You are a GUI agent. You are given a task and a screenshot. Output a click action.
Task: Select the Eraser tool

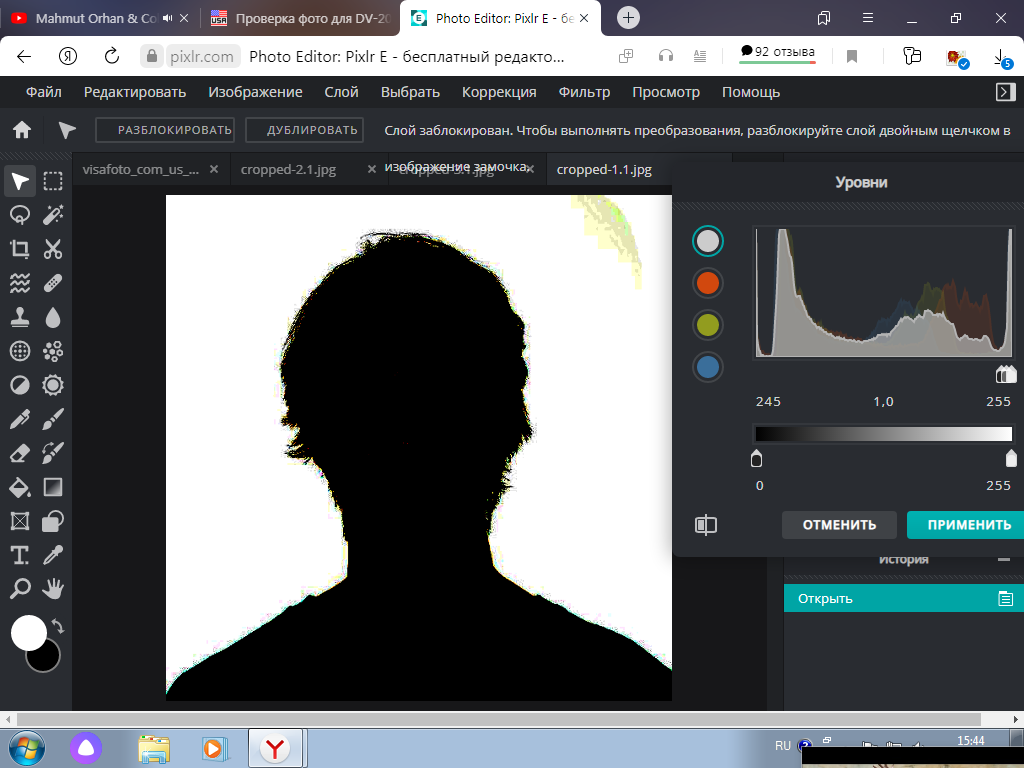(20, 453)
